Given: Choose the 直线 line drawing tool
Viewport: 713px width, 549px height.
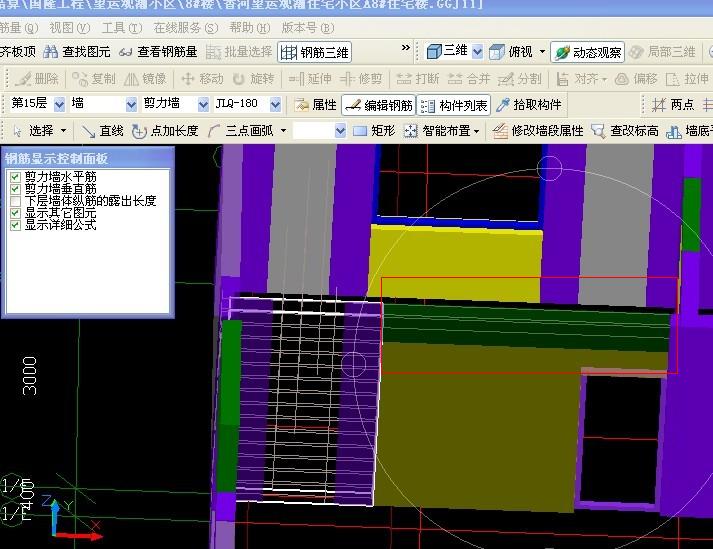Looking at the screenshot, I should tap(103, 131).
